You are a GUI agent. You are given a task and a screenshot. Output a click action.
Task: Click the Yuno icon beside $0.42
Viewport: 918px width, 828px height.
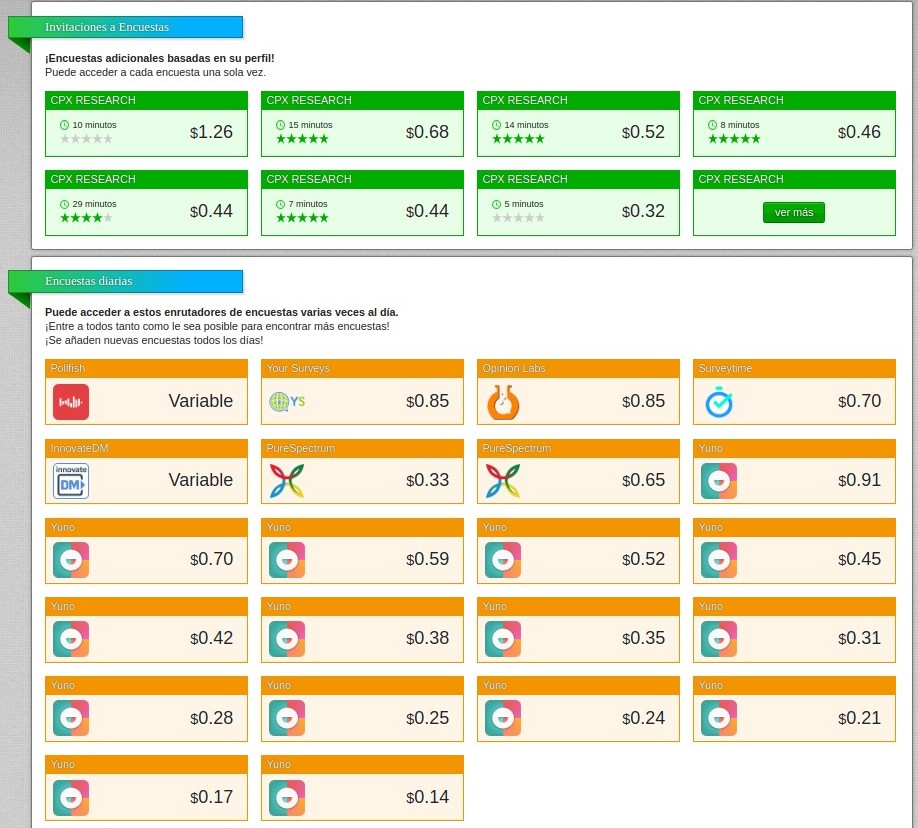tap(71, 639)
